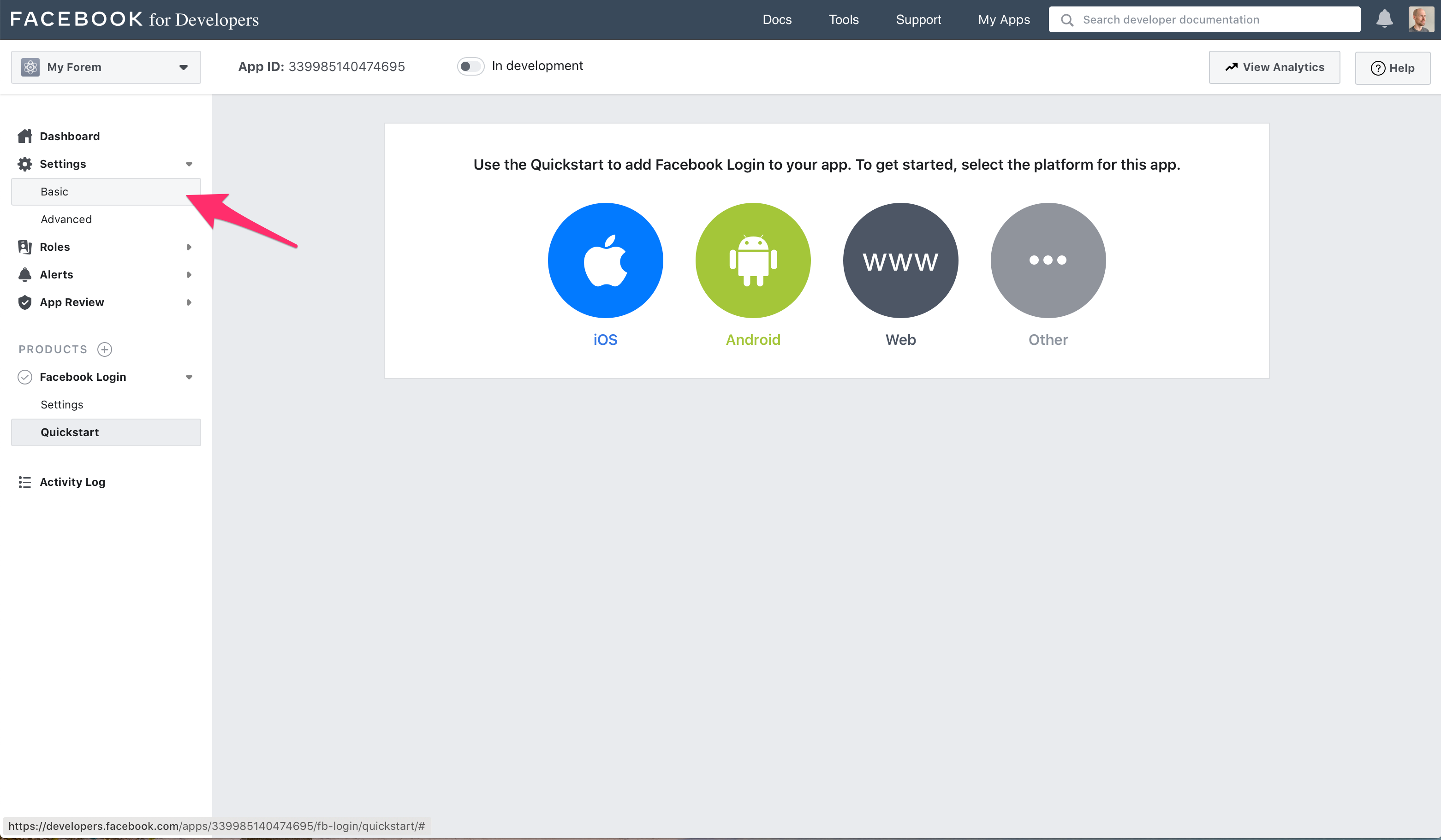
Task: Collapse the Settings section arrow
Action: coord(189,165)
